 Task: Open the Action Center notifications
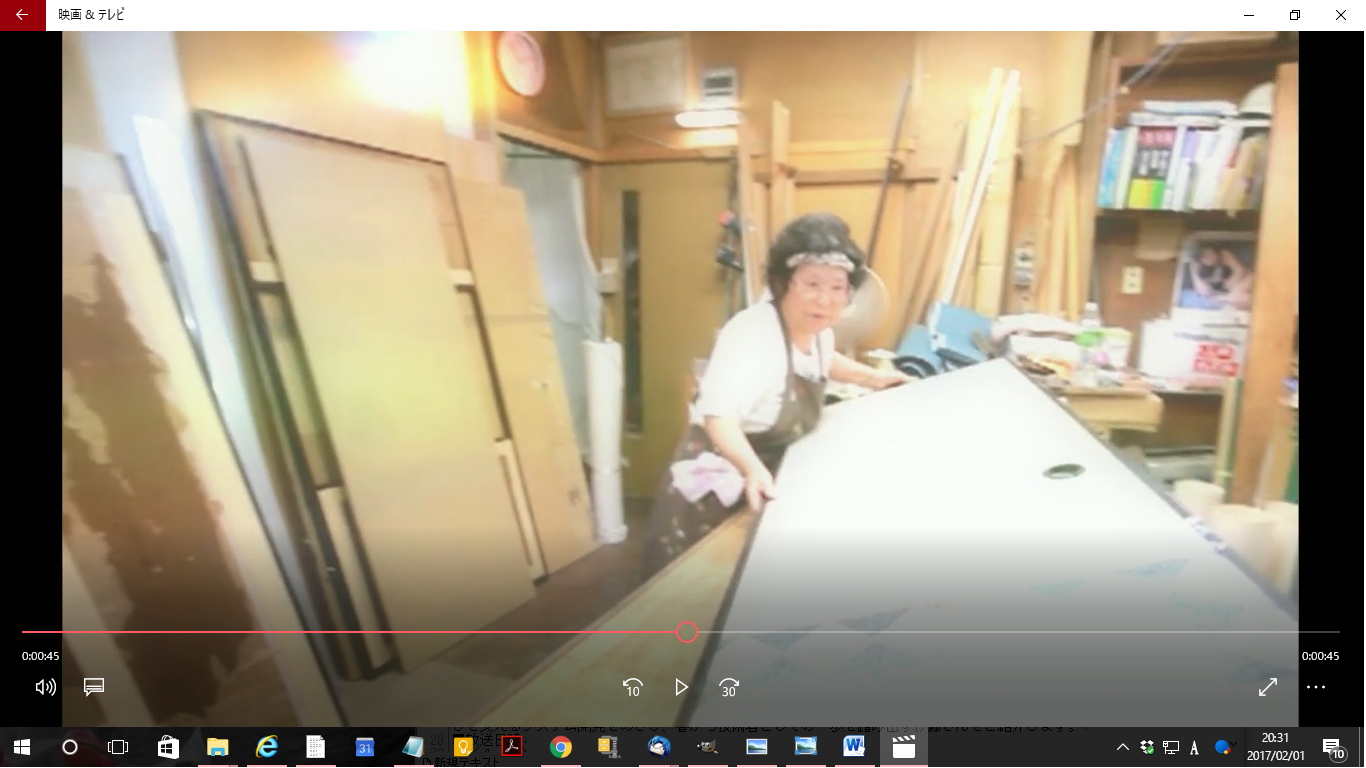click(x=1330, y=747)
